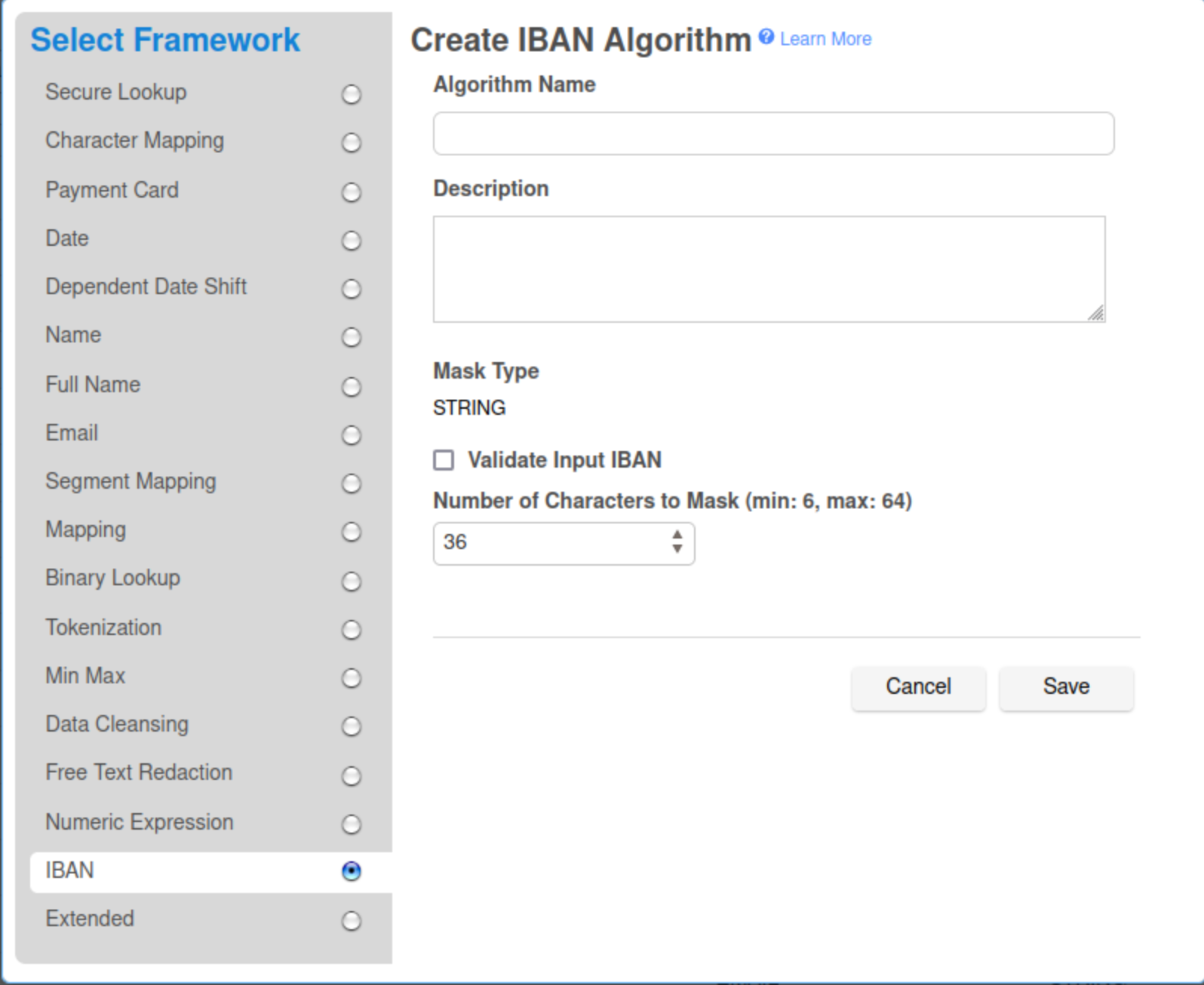Pick the Extended framework radio button
Viewport: 1204px width, 985px height.
(351, 921)
